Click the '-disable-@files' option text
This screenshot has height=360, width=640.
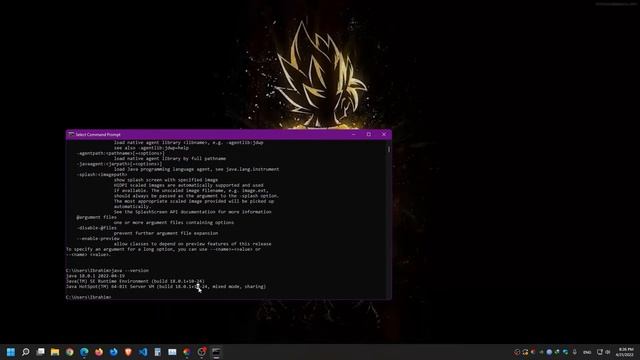96,228
